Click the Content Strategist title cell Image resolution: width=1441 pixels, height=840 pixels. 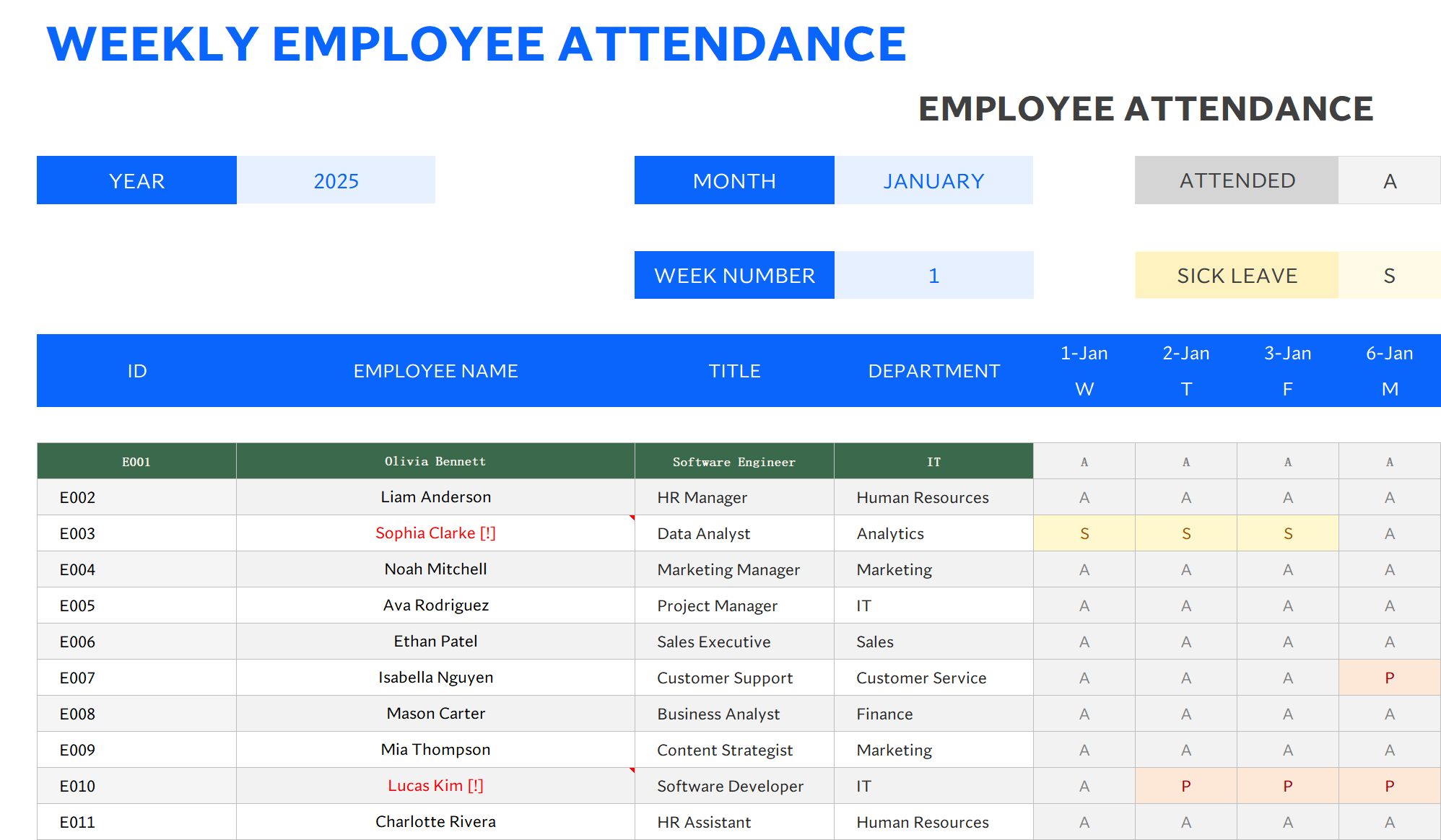click(x=734, y=750)
